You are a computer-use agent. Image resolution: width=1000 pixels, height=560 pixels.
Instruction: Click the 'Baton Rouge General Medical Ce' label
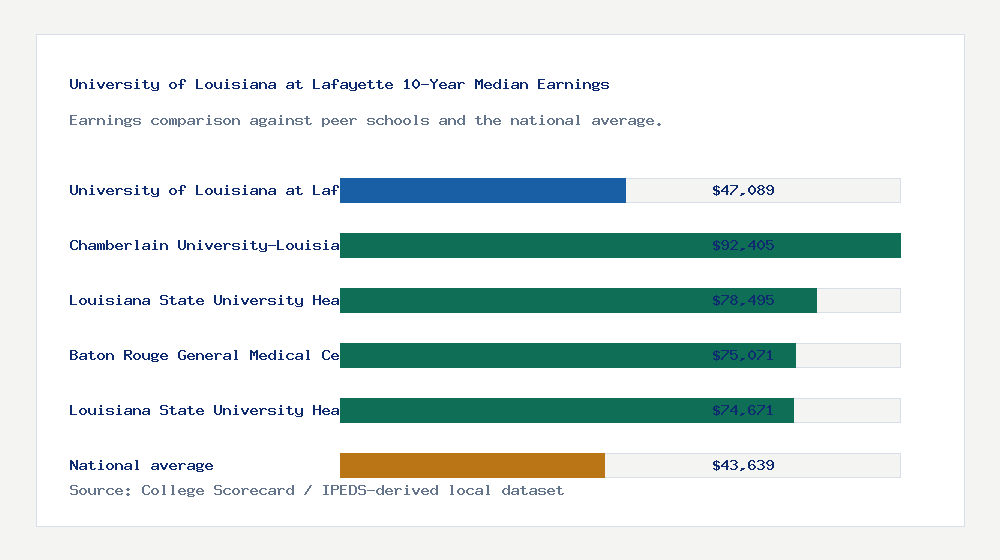click(x=204, y=355)
